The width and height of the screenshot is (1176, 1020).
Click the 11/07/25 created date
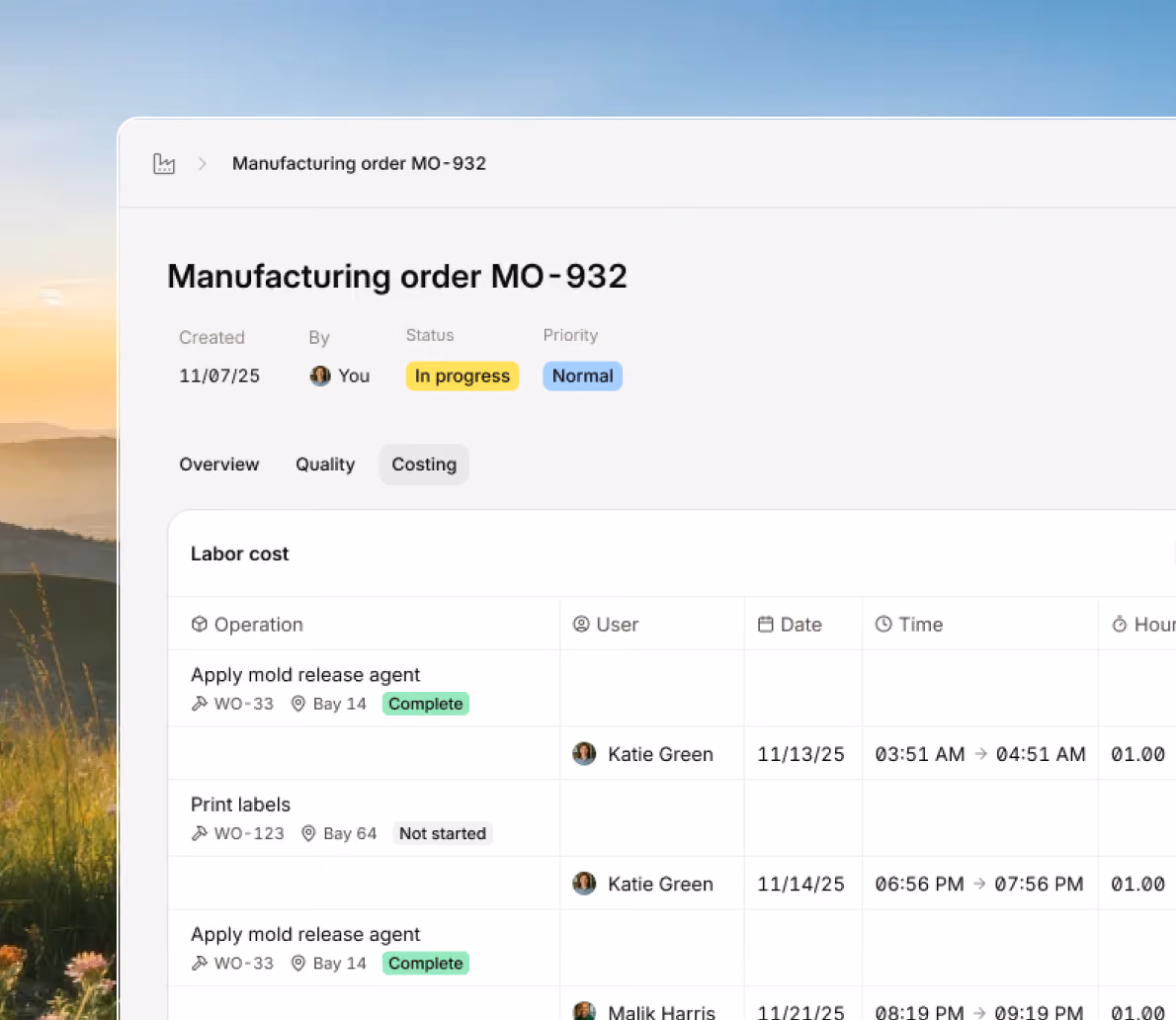pos(219,376)
